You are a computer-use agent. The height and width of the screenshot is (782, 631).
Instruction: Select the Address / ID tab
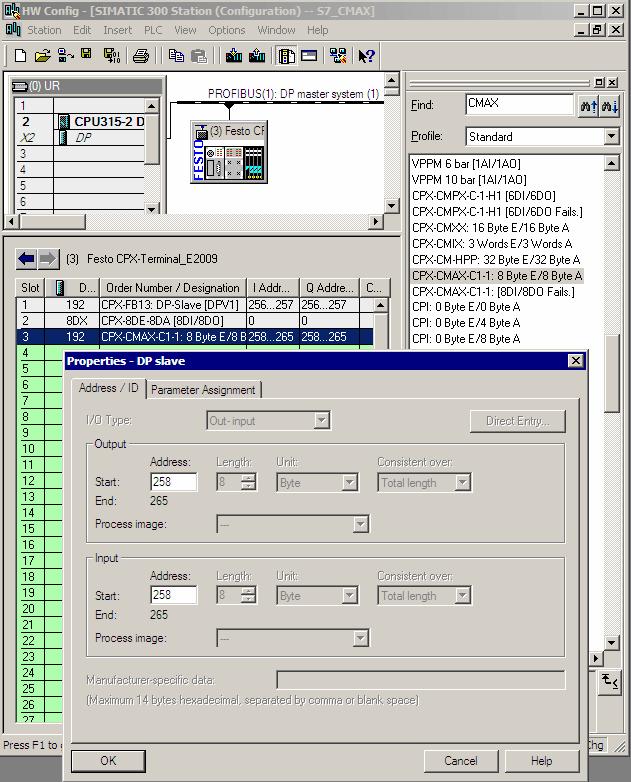108,388
